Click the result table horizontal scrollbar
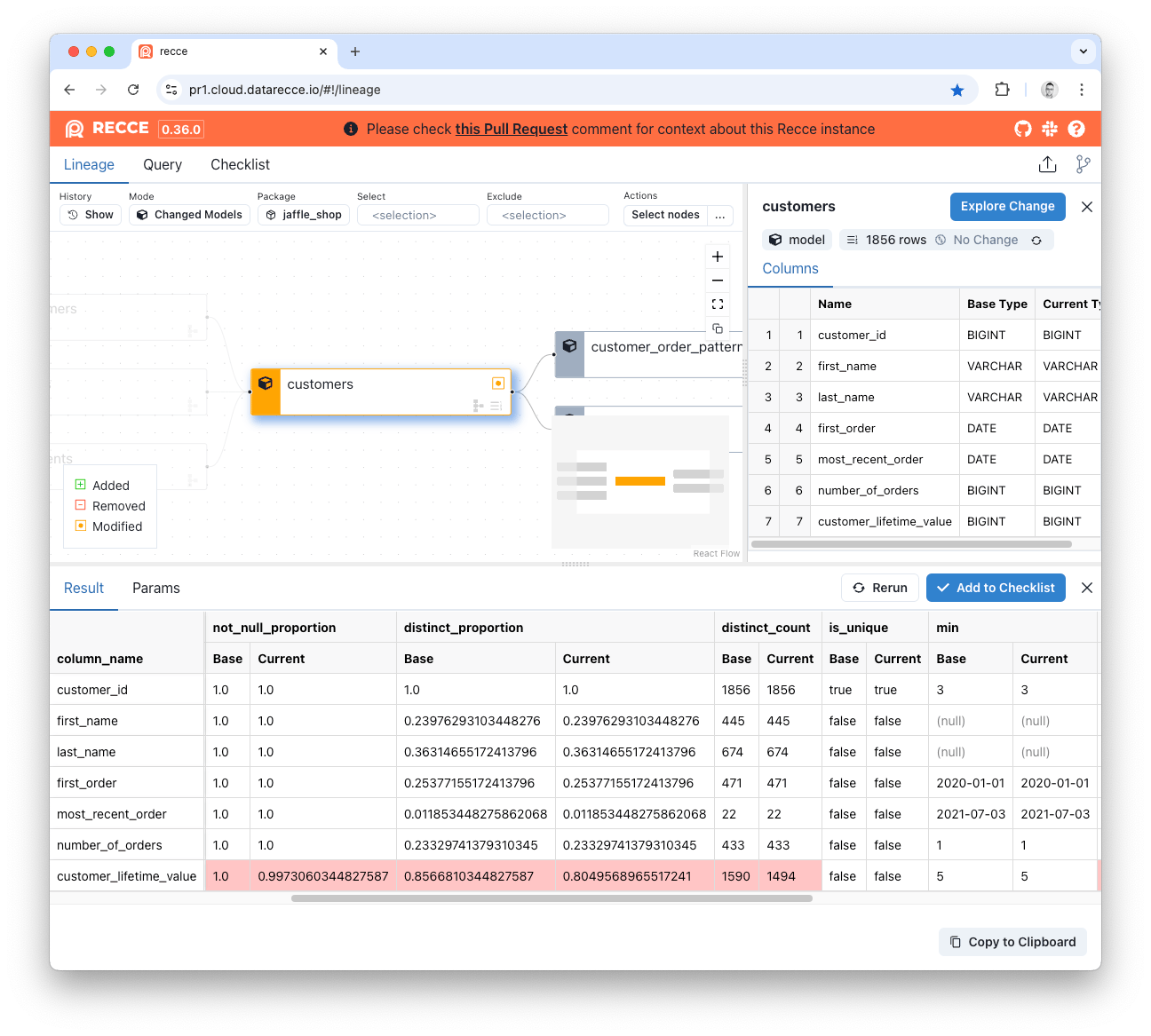The image size is (1151, 1036). click(x=551, y=898)
